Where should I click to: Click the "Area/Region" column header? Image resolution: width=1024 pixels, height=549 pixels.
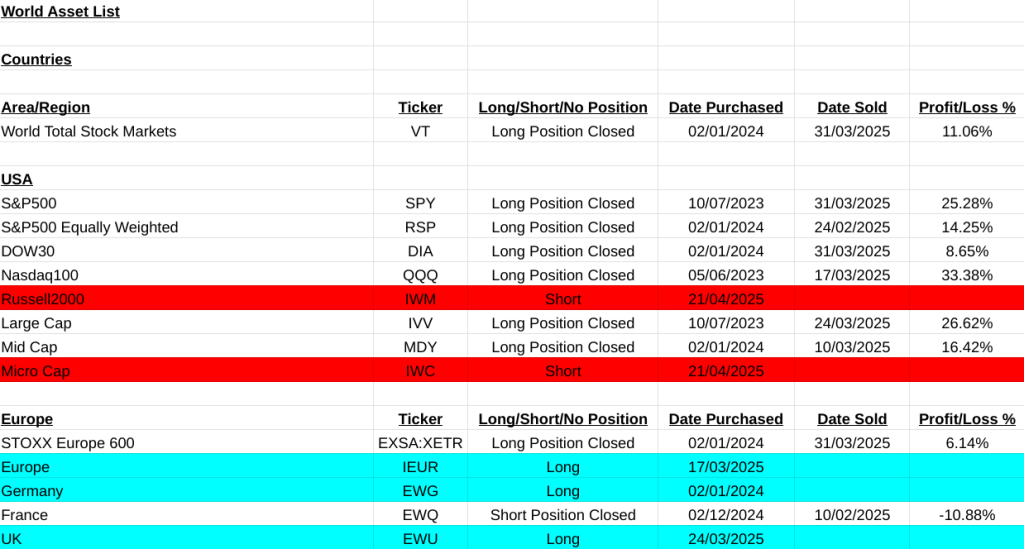click(45, 107)
